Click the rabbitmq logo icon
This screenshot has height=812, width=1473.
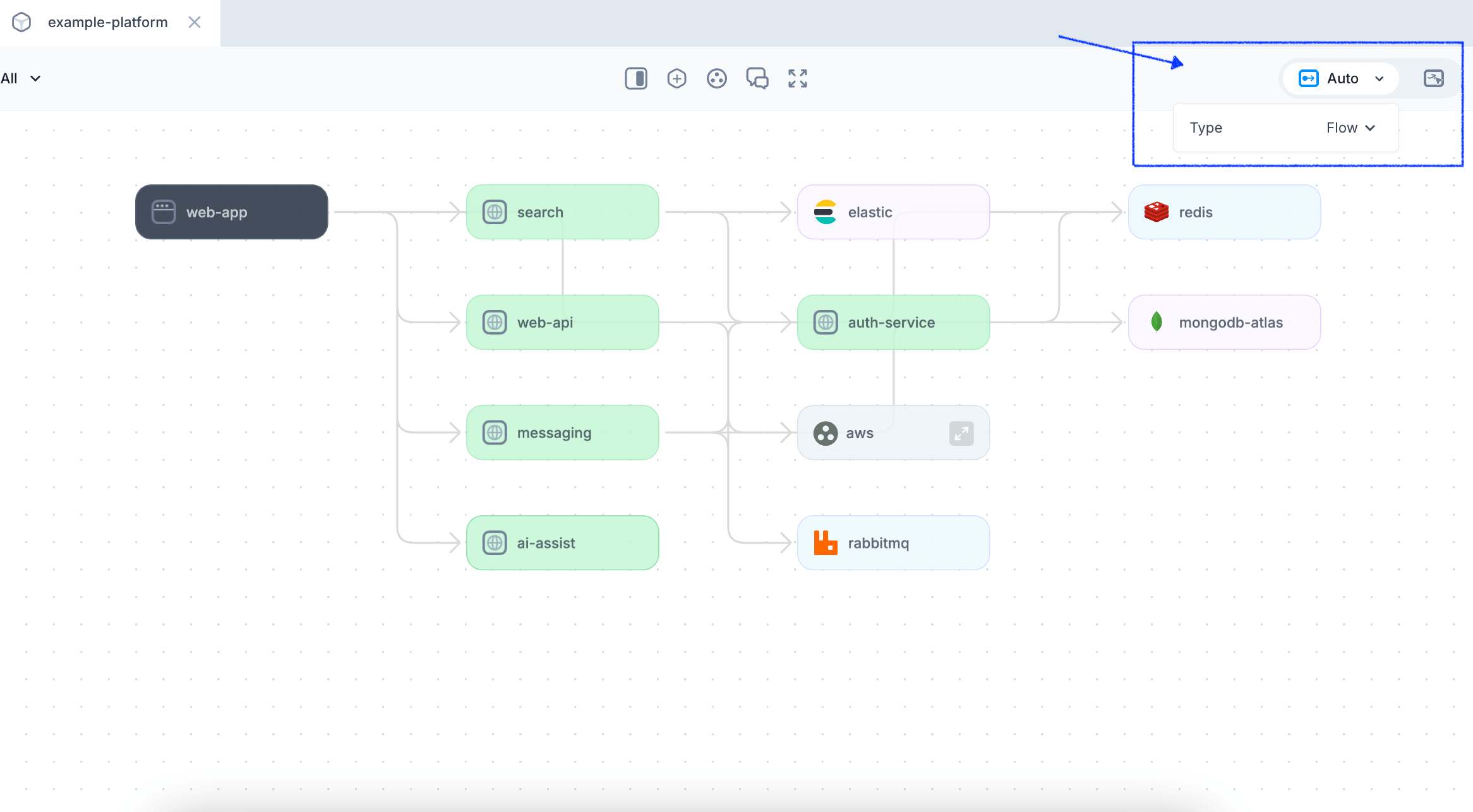[x=825, y=543]
